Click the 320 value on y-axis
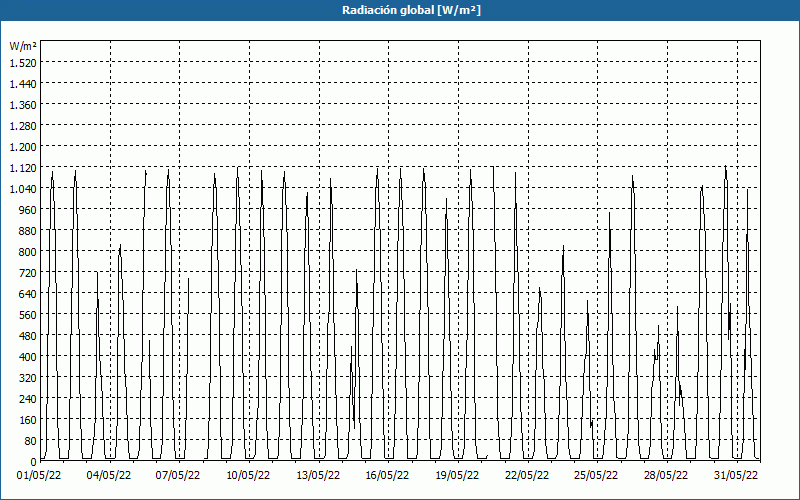 [27, 378]
